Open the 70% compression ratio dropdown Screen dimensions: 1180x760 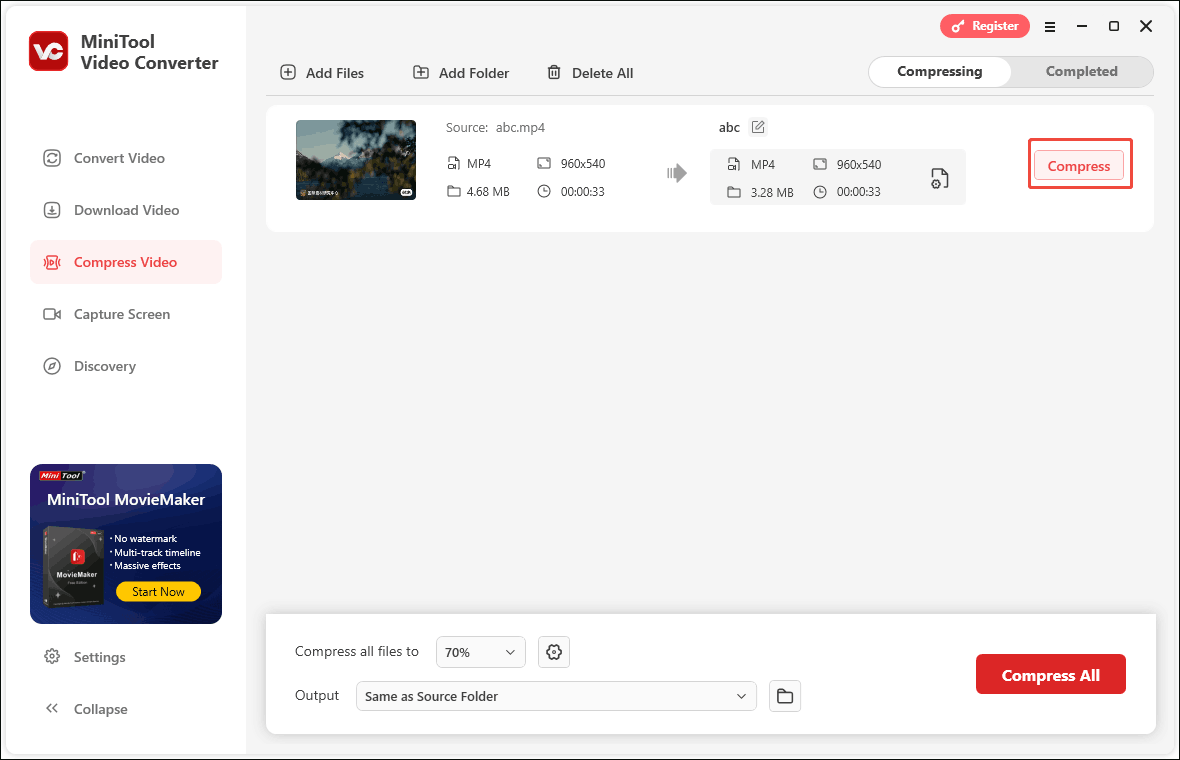tap(480, 652)
